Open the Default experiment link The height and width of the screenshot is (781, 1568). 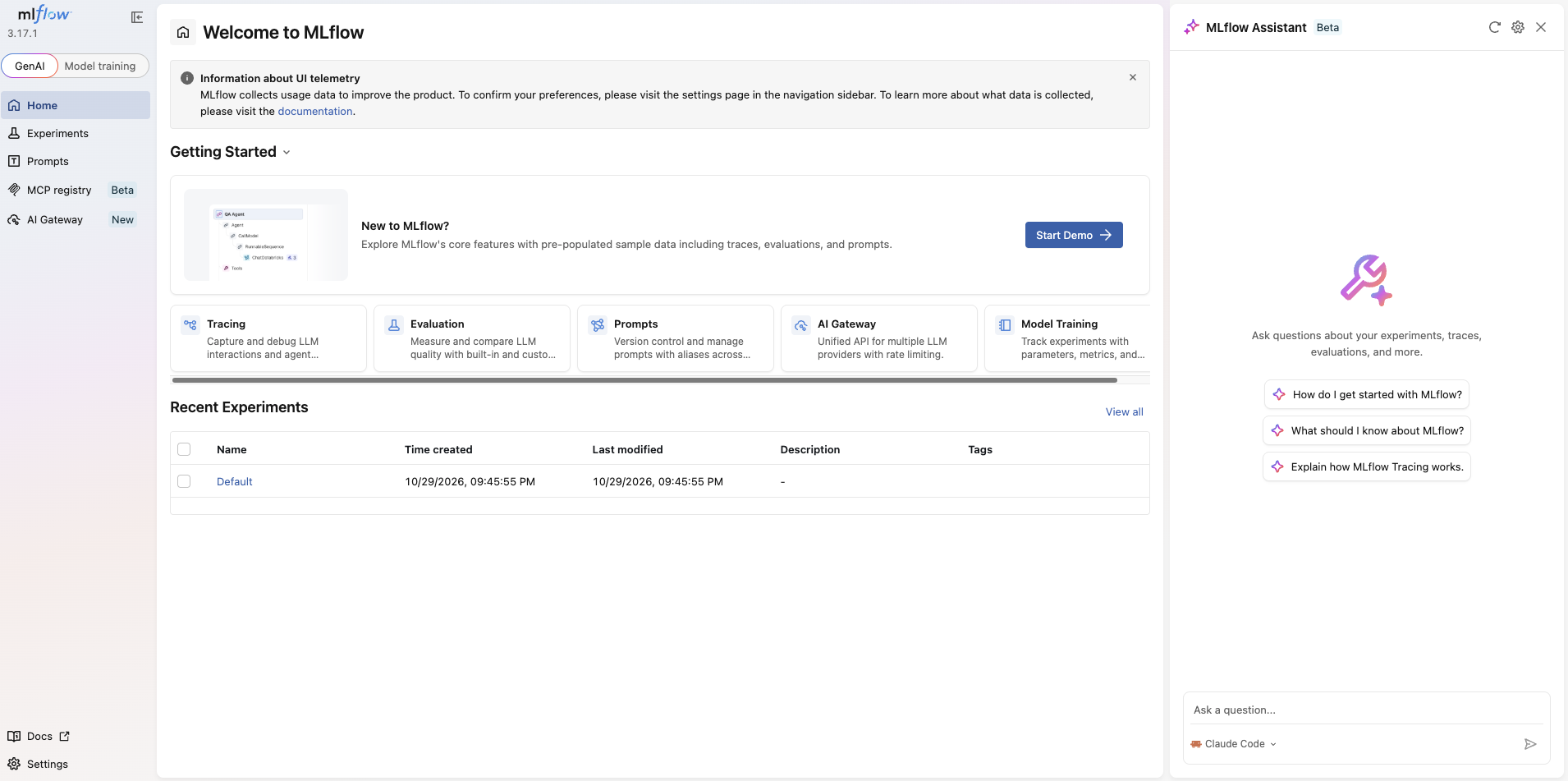coord(234,481)
